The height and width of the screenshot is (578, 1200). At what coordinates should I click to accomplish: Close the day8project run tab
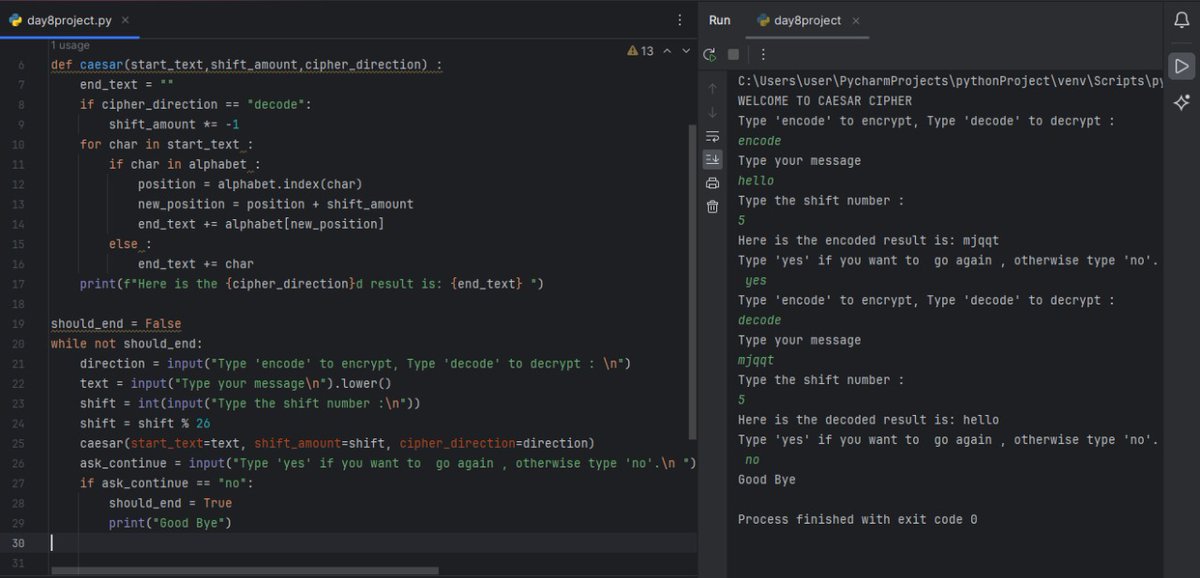coord(856,20)
